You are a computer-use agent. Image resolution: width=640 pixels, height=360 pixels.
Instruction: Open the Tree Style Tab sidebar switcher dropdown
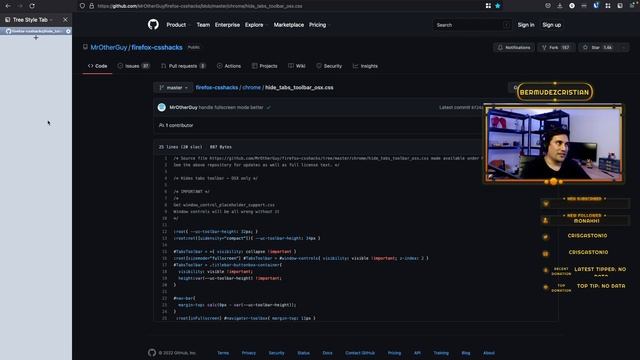51,20
